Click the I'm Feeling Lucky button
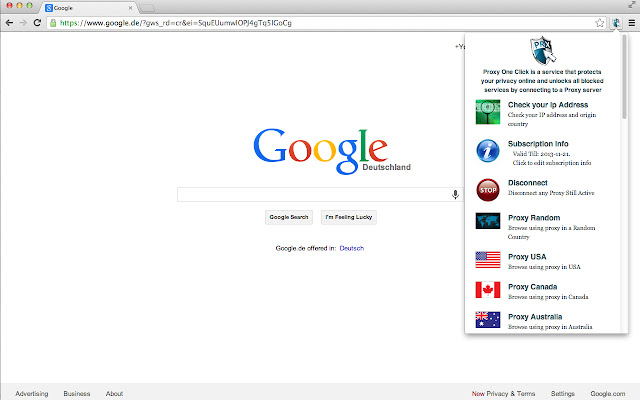 tap(349, 217)
